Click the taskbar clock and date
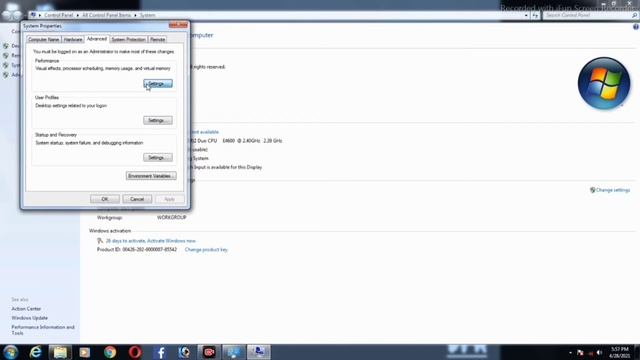 [620, 353]
